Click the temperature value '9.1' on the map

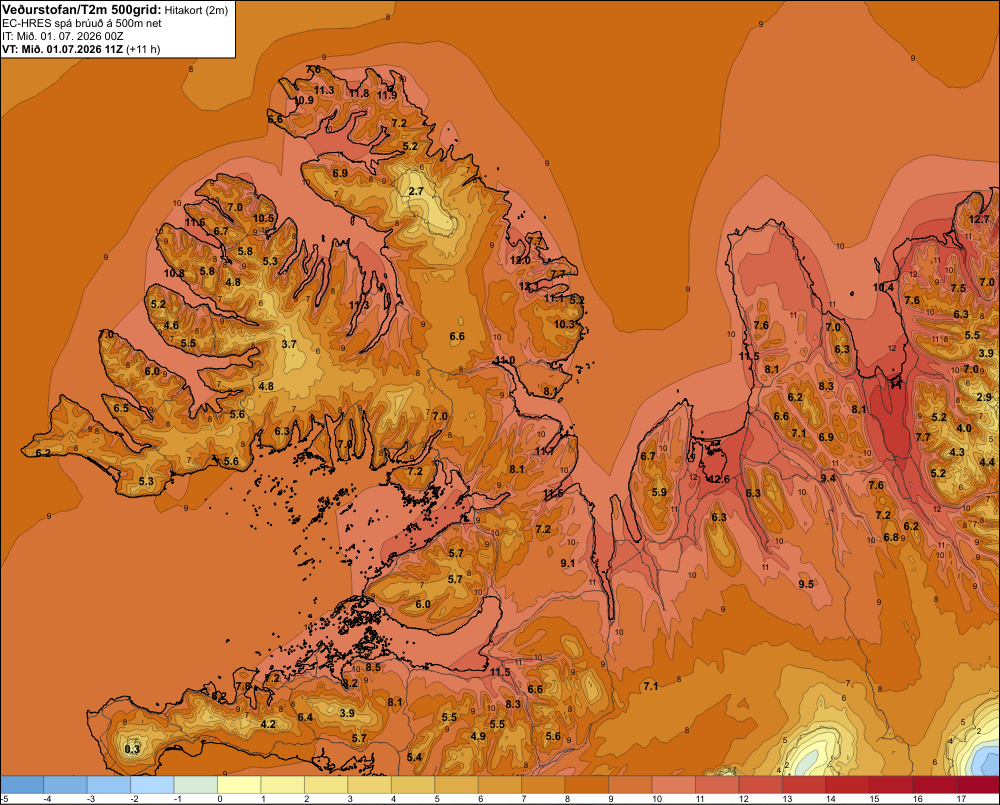[568, 563]
